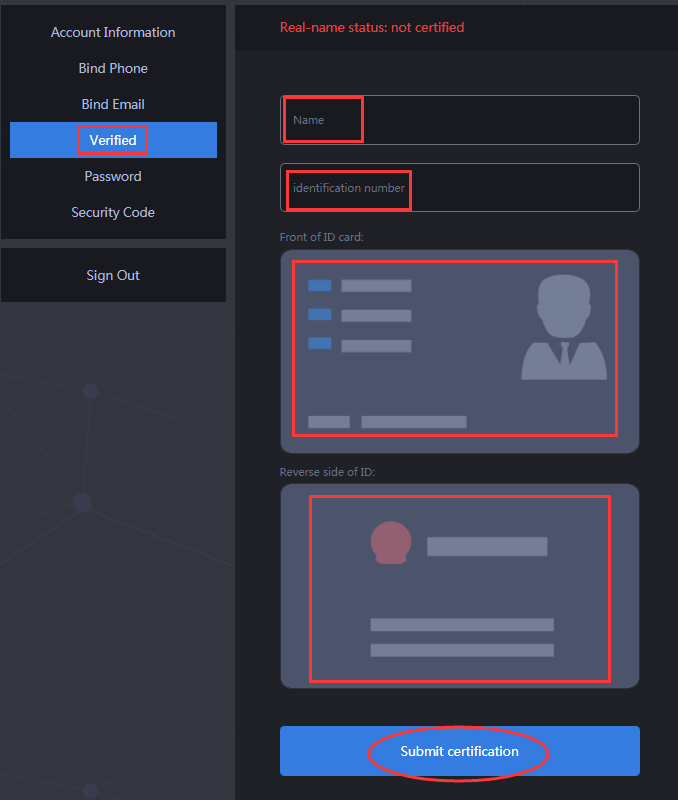Sign Out of the account
The image size is (678, 800).
[x=113, y=276]
